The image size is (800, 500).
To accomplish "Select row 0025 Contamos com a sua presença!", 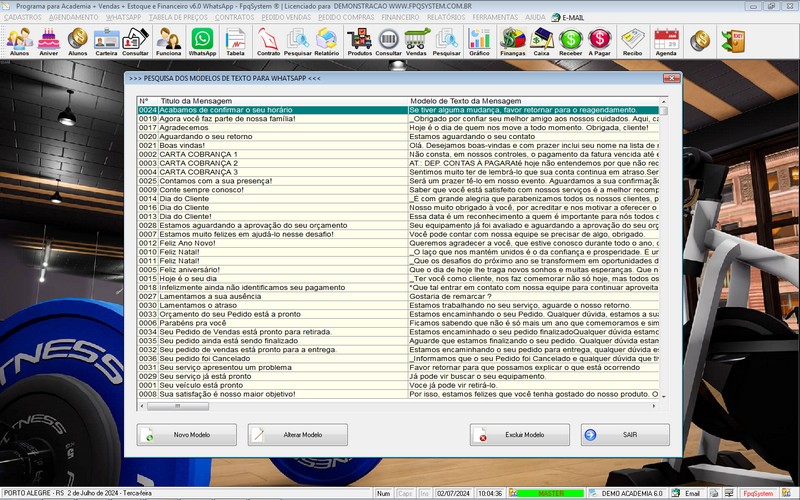I will [x=398, y=181].
